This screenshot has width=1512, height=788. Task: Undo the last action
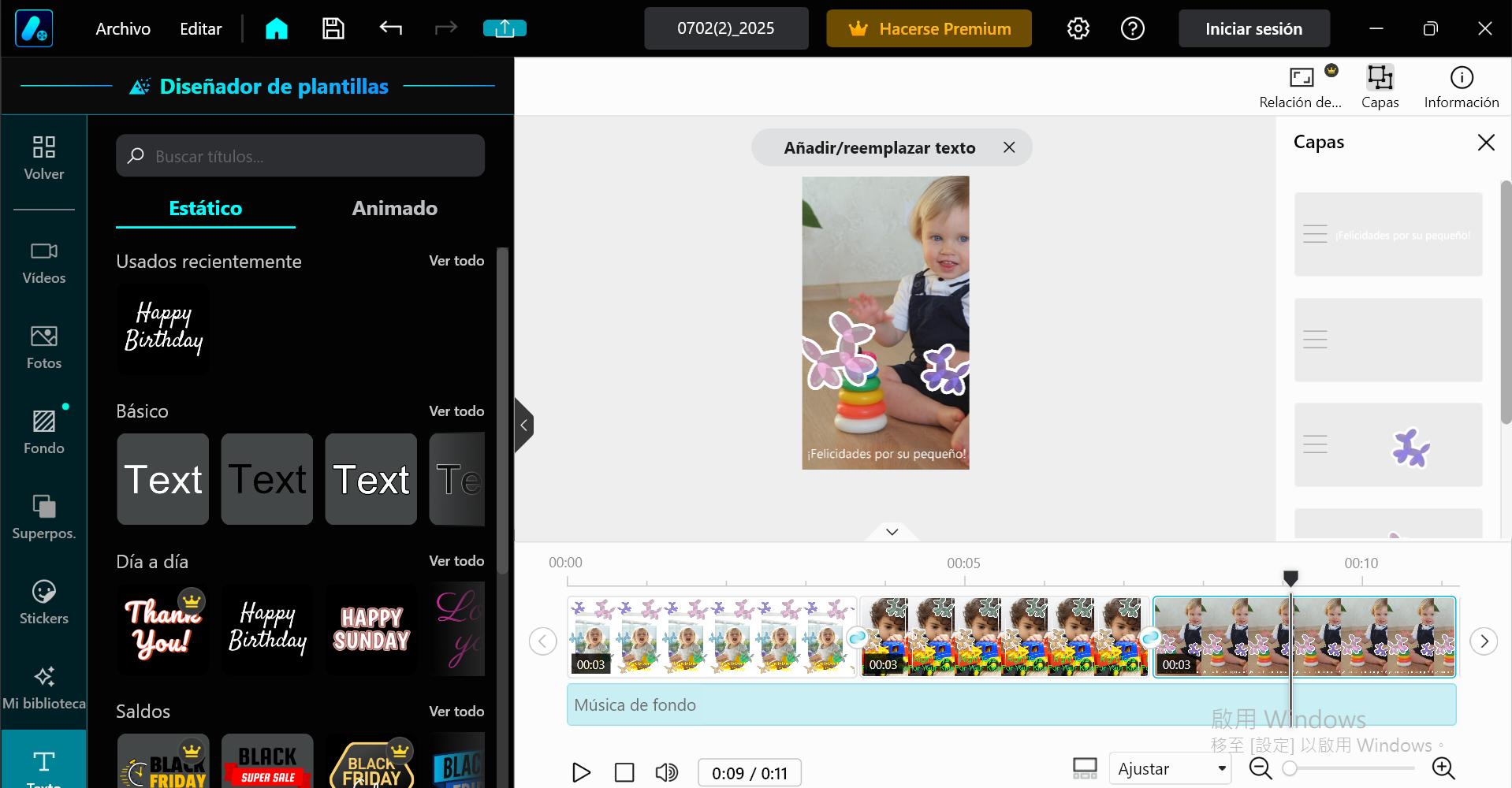tap(389, 28)
